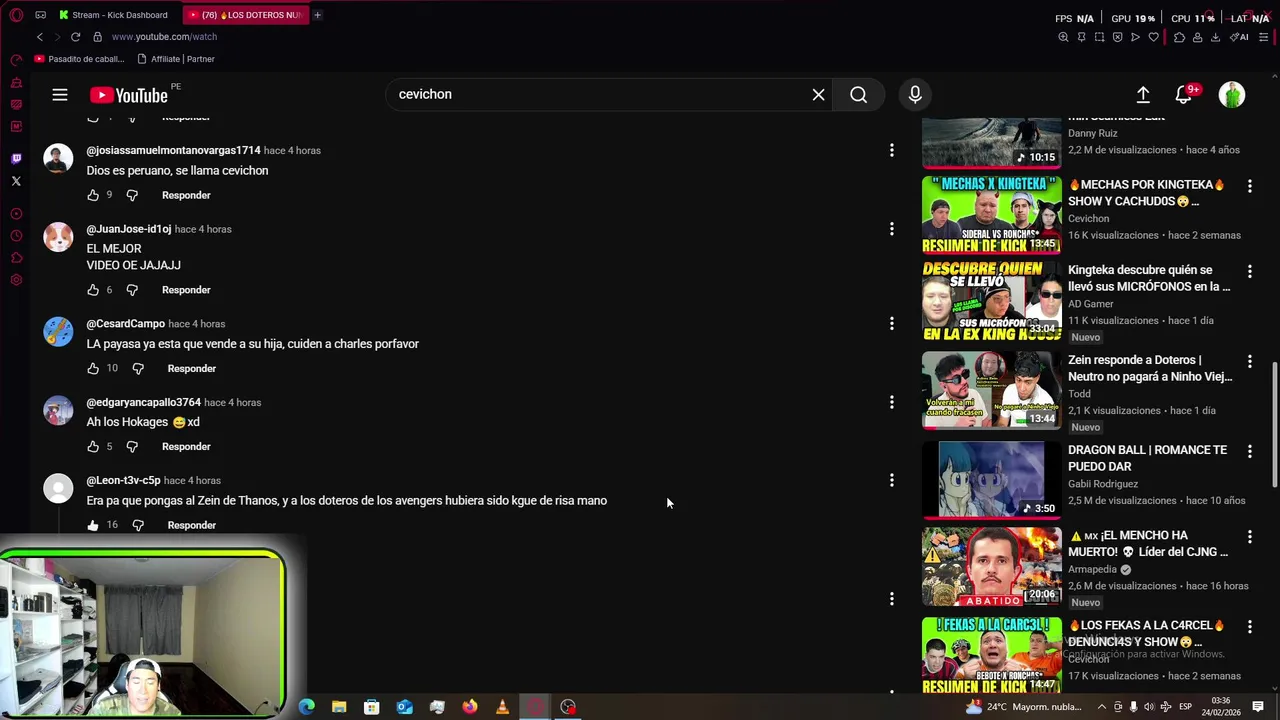The width and height of the screenshot is (1280, 720).
Task: Reply to the 'EL MEJOR VIDEO' comment
Action: pos(186,290)
